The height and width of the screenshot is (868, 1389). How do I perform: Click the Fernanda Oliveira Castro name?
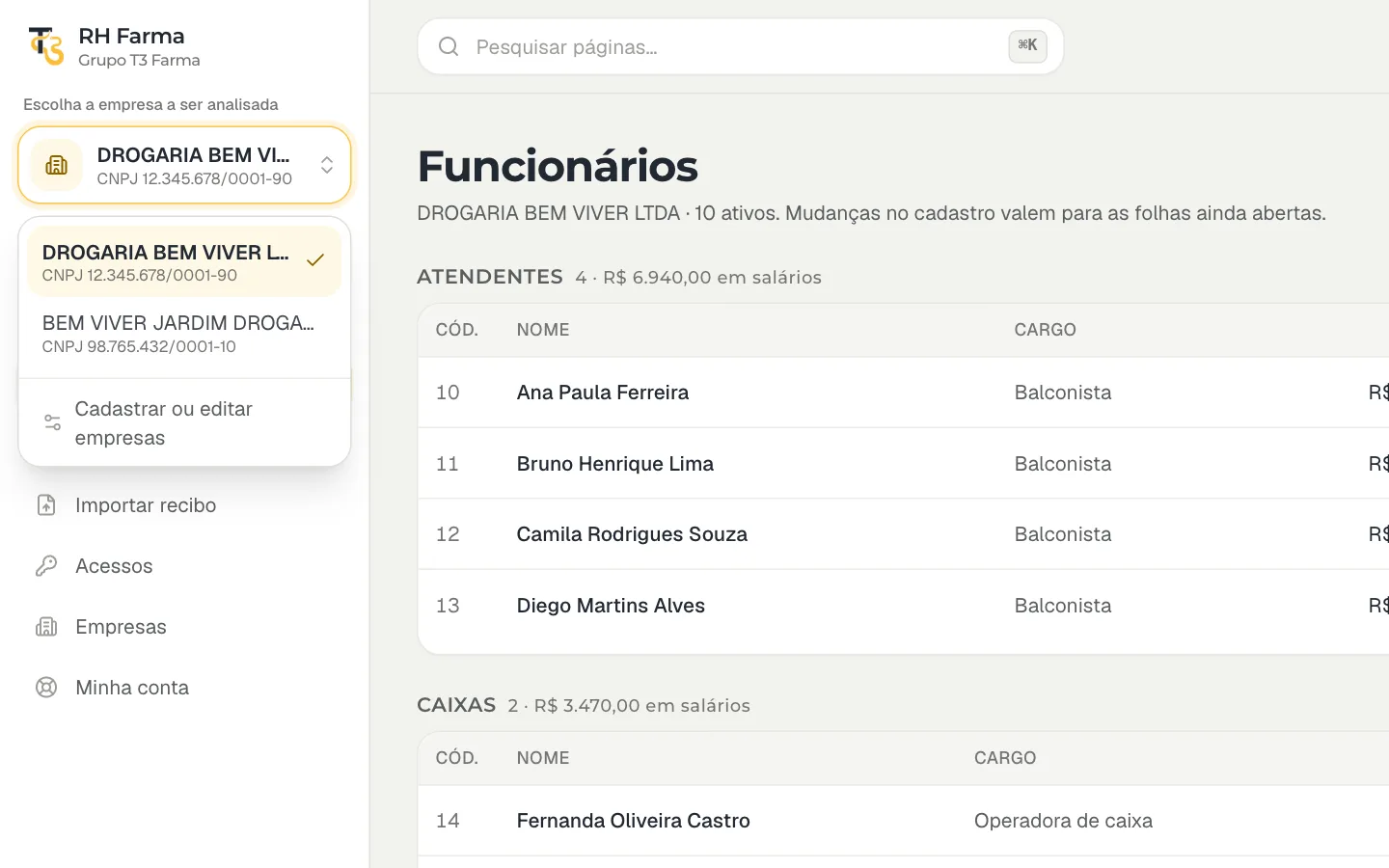[634, 821]
